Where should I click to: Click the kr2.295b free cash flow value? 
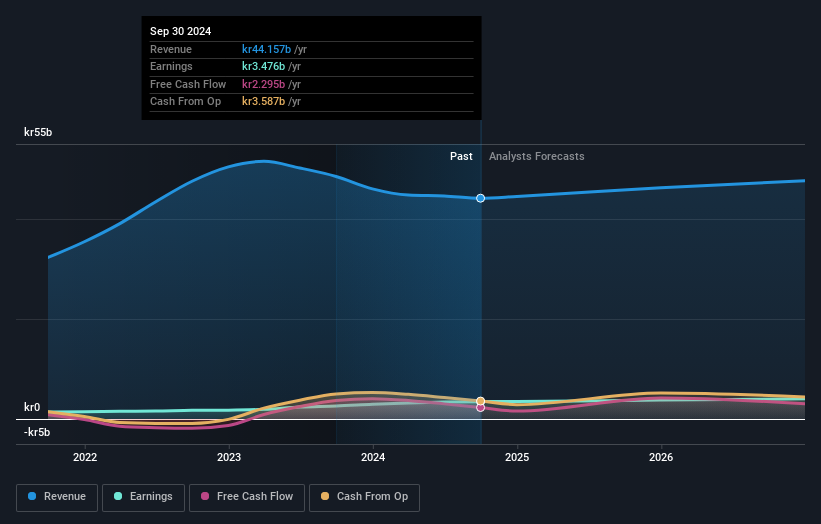tap(263, 84)
